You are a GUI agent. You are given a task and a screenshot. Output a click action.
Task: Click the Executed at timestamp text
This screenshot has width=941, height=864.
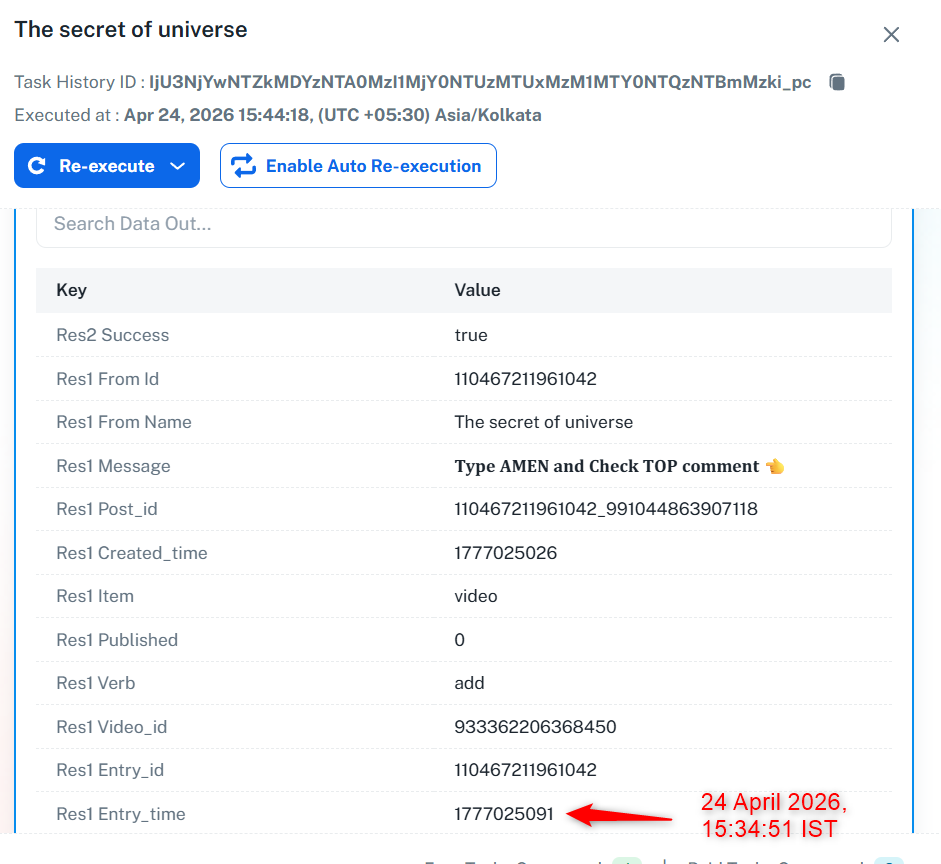click(x=332, y=115)
